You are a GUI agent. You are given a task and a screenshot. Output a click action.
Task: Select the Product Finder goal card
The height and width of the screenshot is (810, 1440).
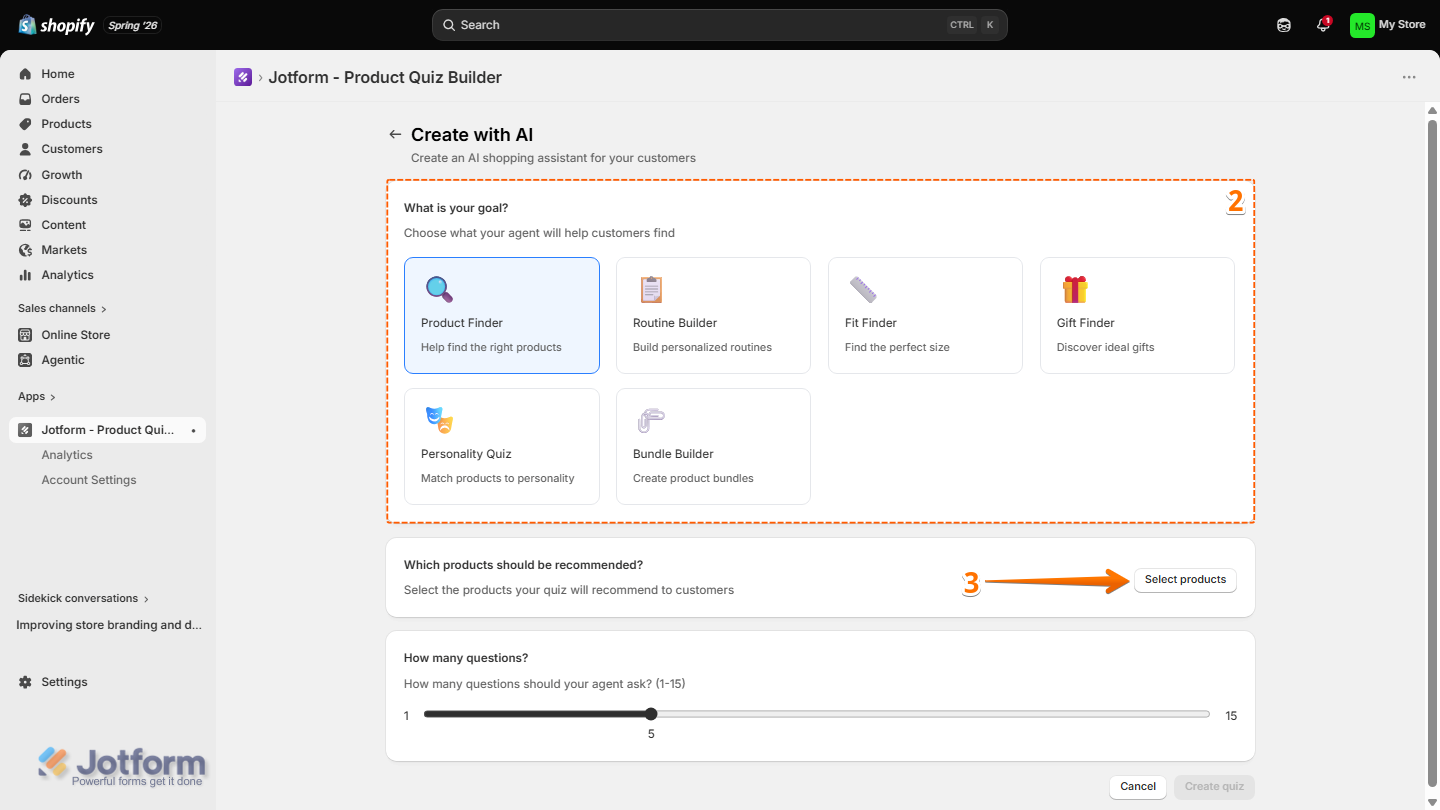tap(502, 315)
